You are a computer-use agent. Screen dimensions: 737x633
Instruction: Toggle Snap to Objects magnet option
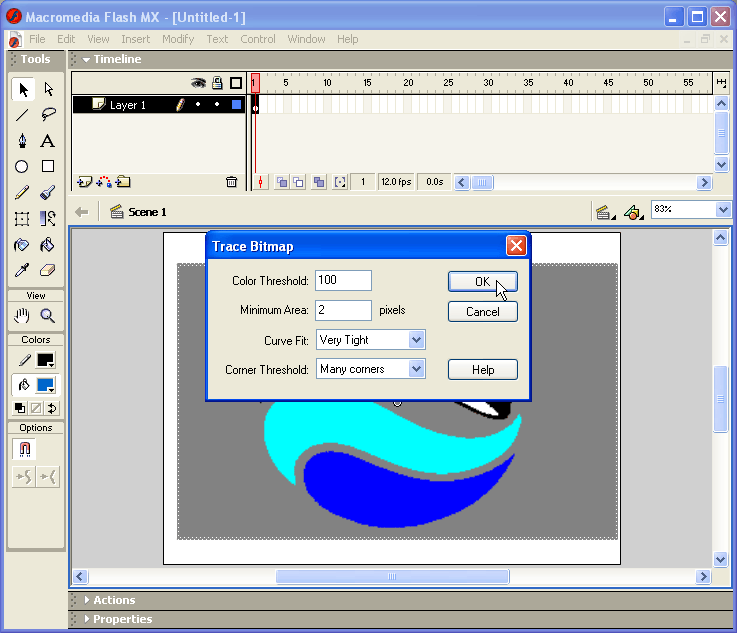[x=24, y=449]
